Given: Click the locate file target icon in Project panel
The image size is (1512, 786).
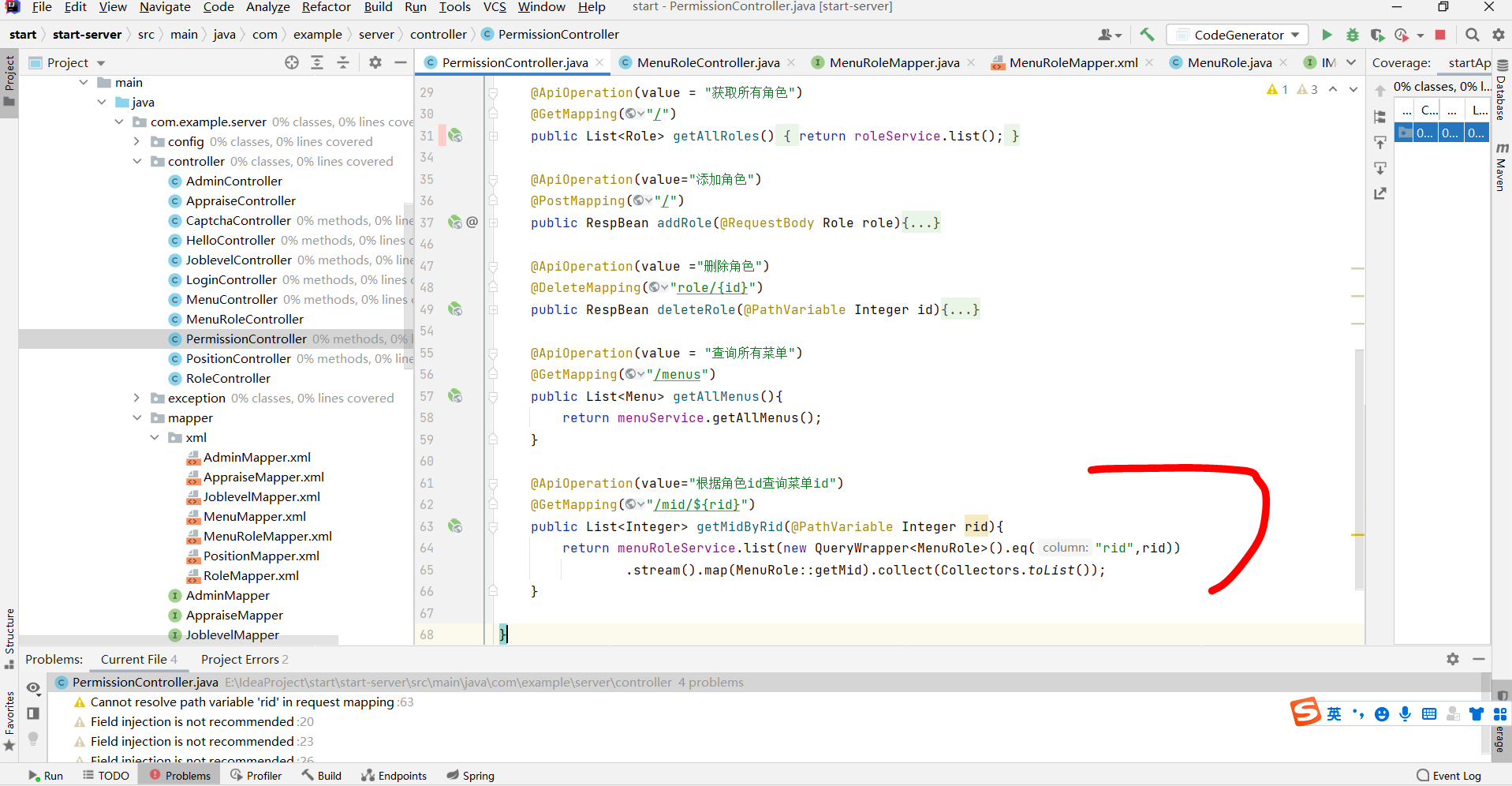Looking at the screenshot, I should [x=292, y=62].
